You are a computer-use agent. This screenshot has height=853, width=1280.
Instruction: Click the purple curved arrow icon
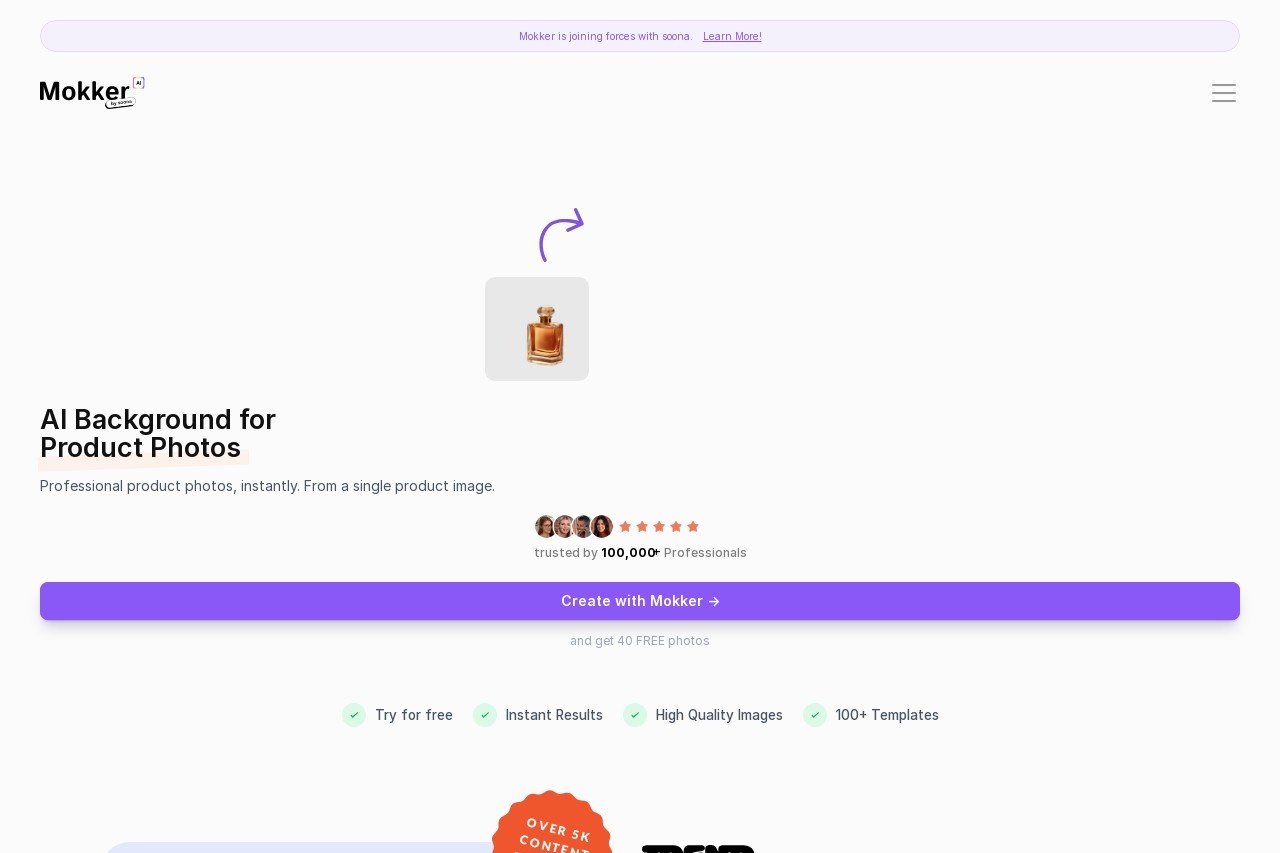point(561,235)
